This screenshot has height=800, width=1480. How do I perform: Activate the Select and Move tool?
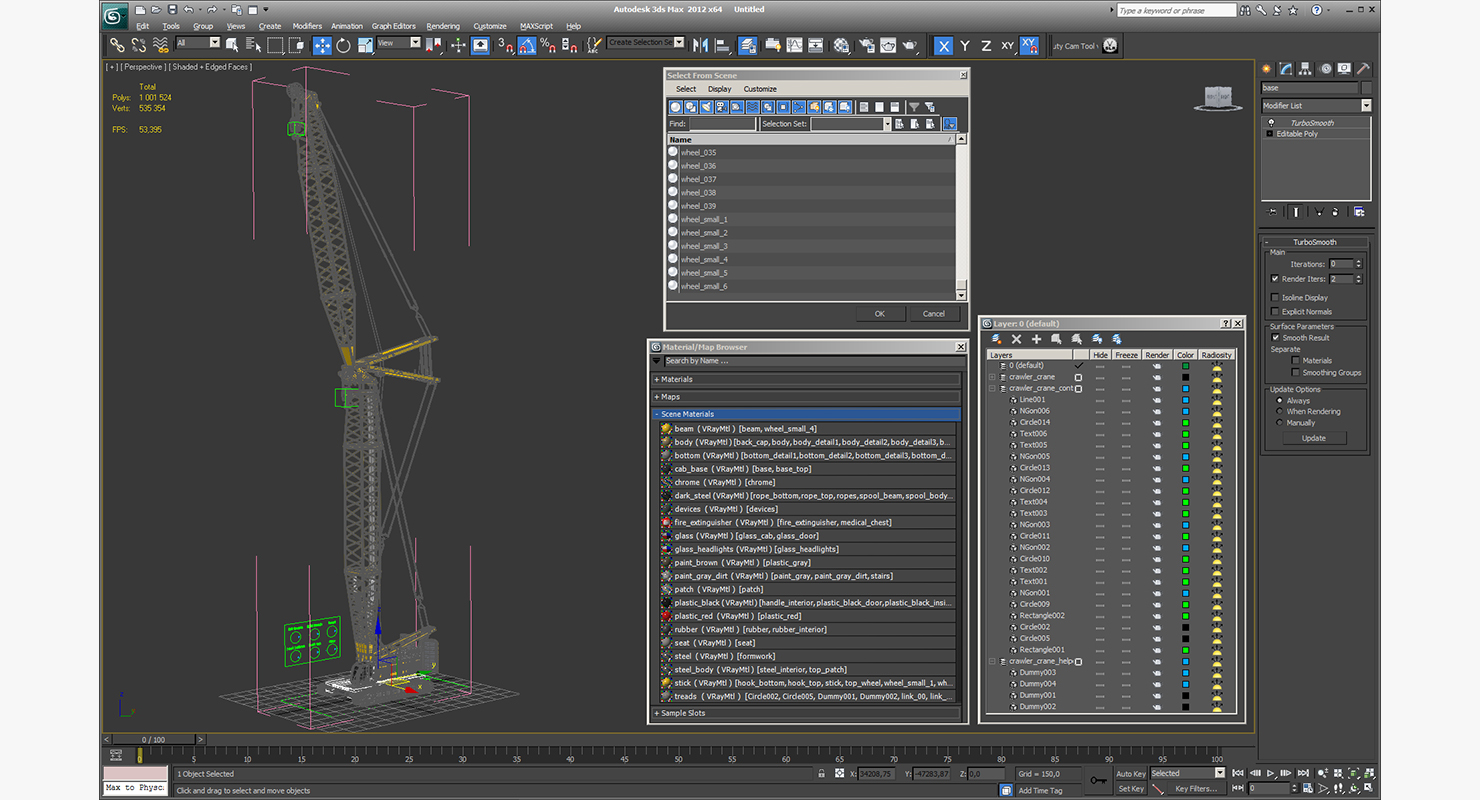(x=322, y=46)
